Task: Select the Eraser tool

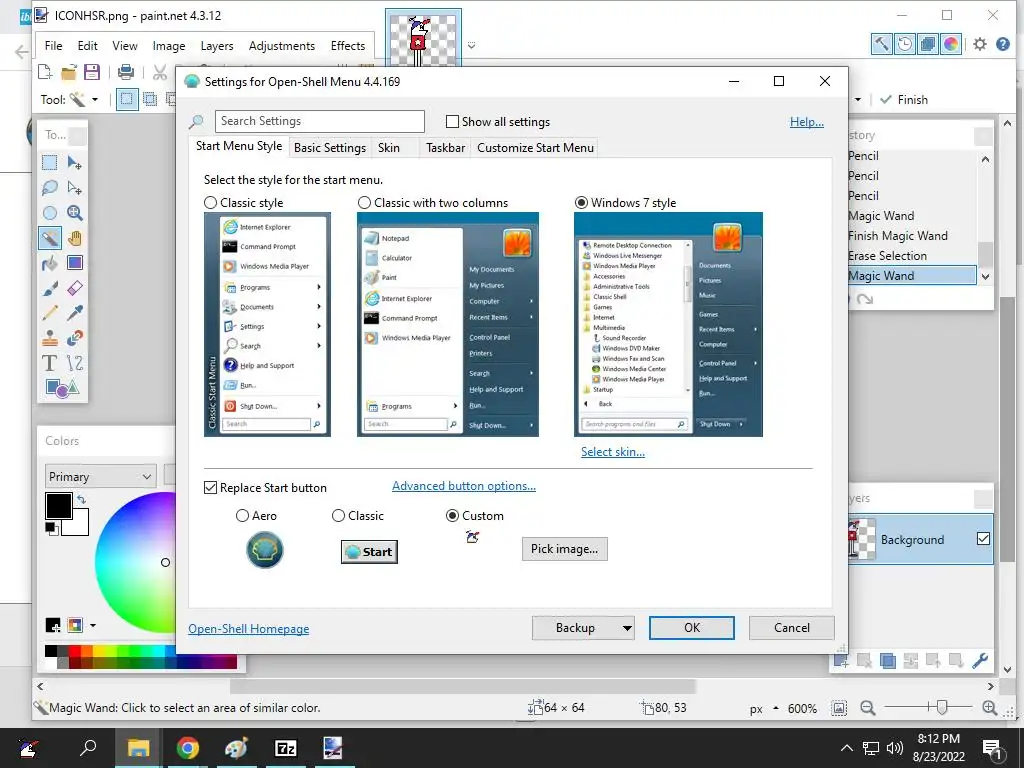Action: point(74,288)
